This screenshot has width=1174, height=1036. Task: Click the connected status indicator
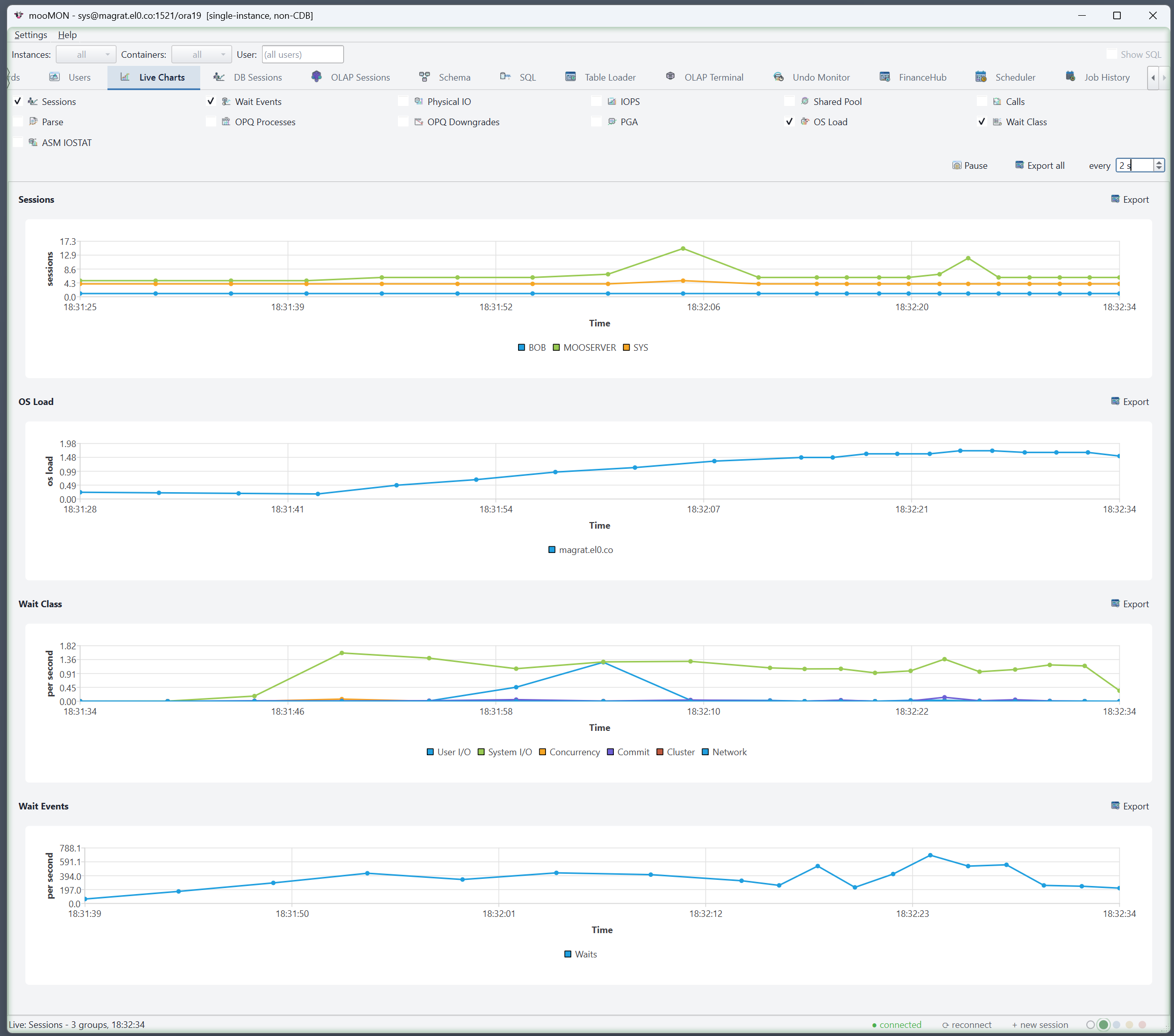(x=897, y=1024)
